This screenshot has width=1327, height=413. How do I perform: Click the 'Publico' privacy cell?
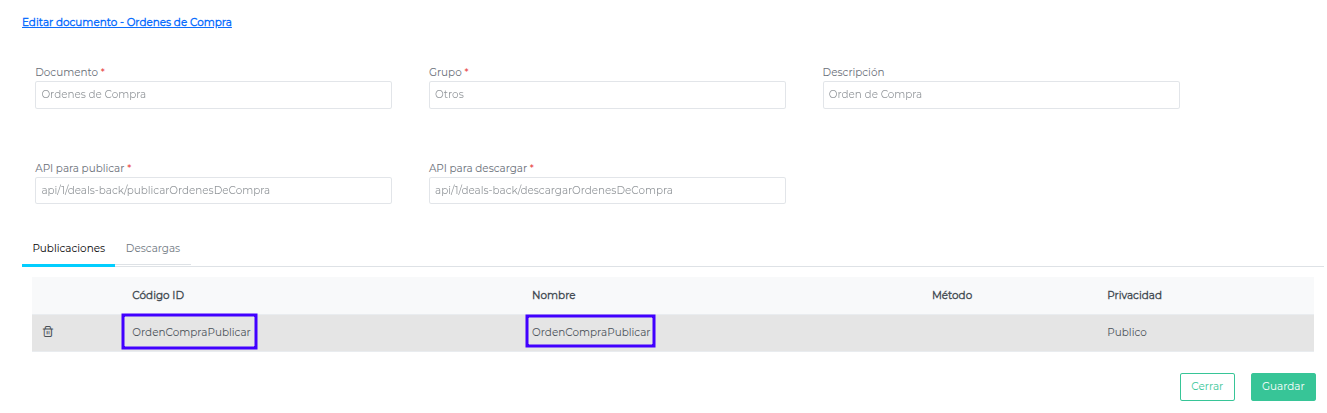coord(1126,332)
